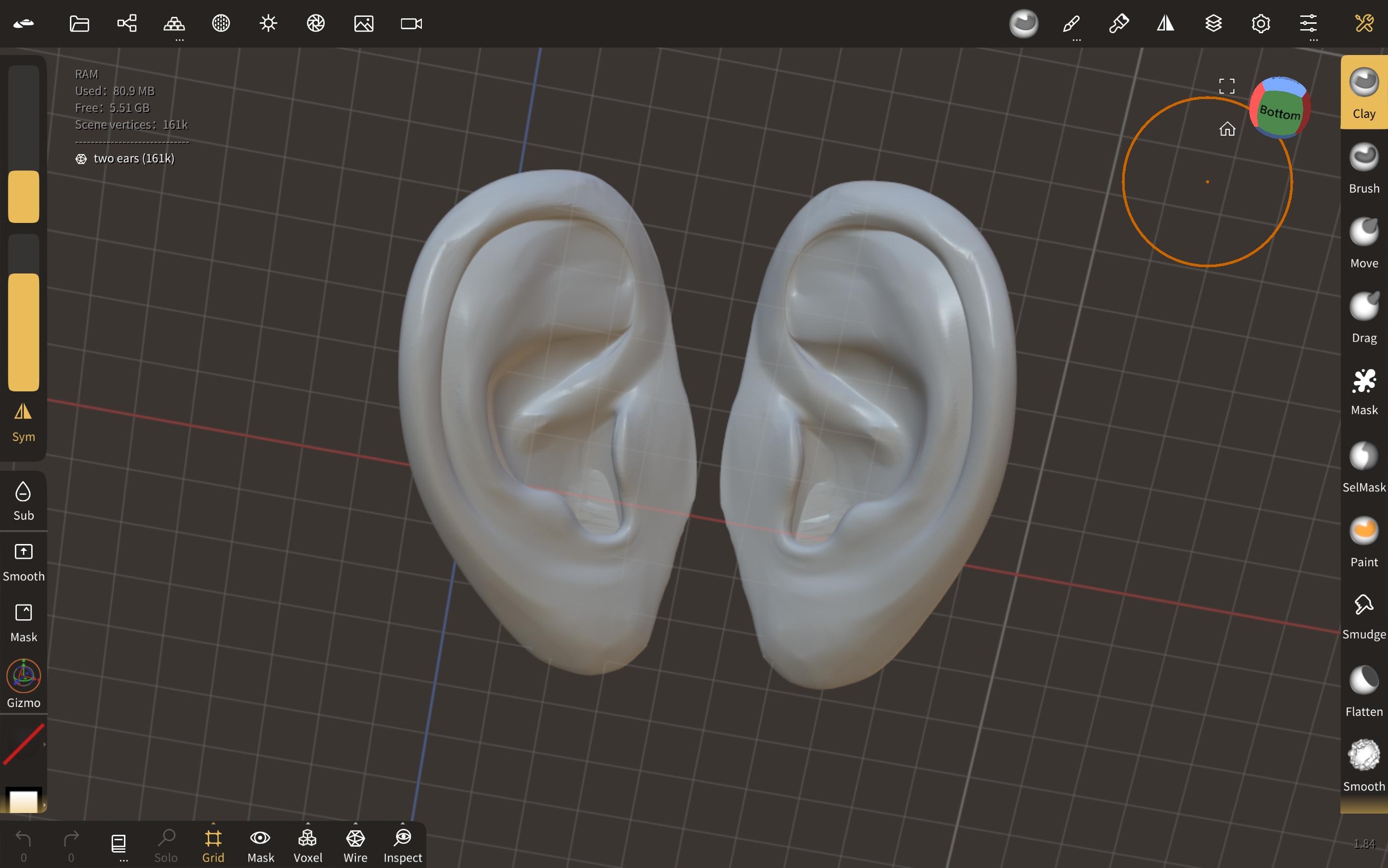Open the stroke alpha red line selector

23,745
